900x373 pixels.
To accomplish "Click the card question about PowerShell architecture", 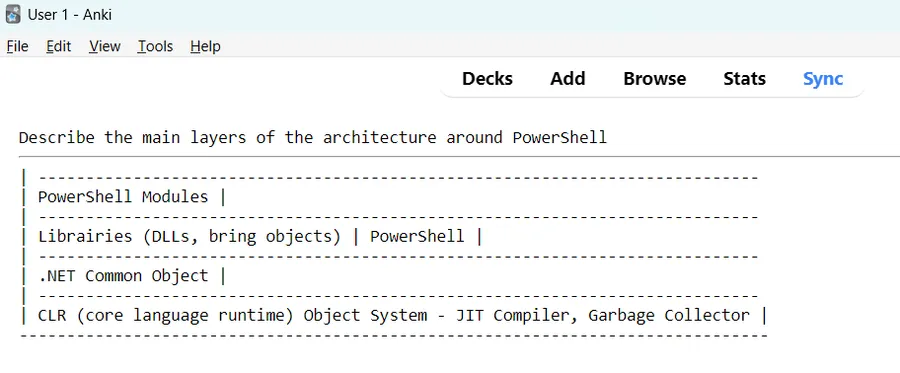I will [x=313, y=138].
